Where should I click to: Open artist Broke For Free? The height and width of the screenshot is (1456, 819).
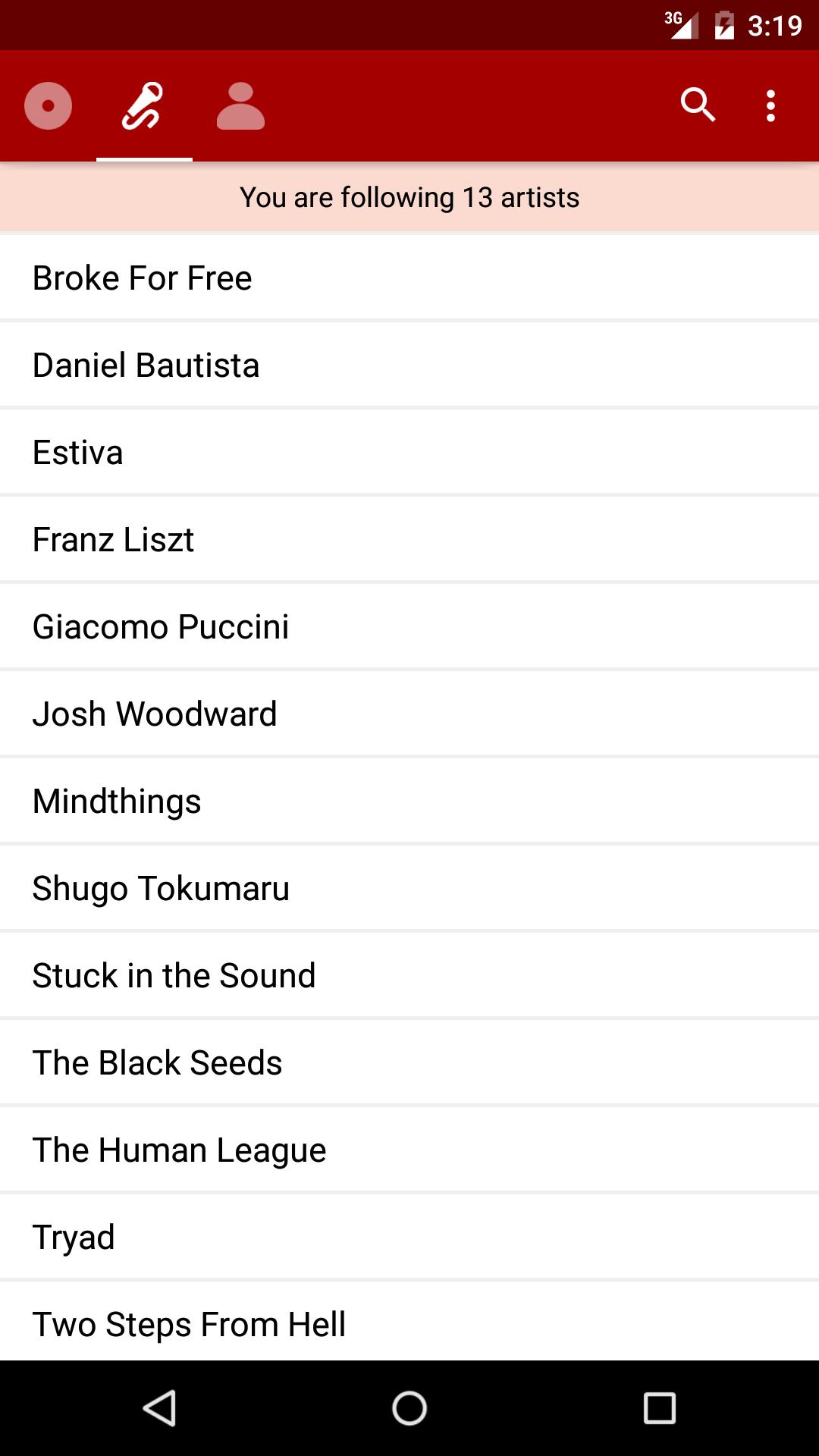(409, 278)
